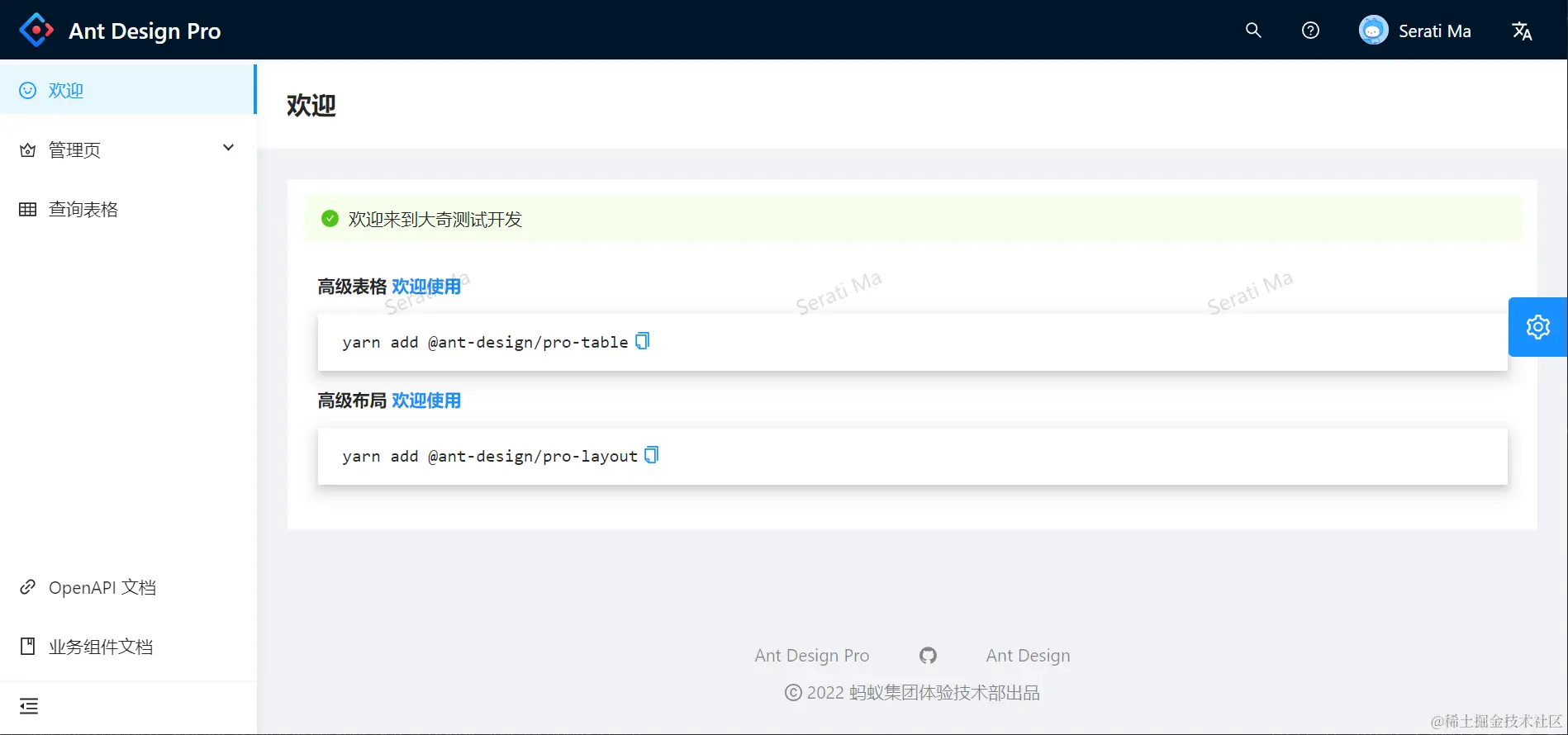Viewport: 1568px width, 735px height.
Task: Open the 管理页 menu item
Action: (x=128, y=149)
